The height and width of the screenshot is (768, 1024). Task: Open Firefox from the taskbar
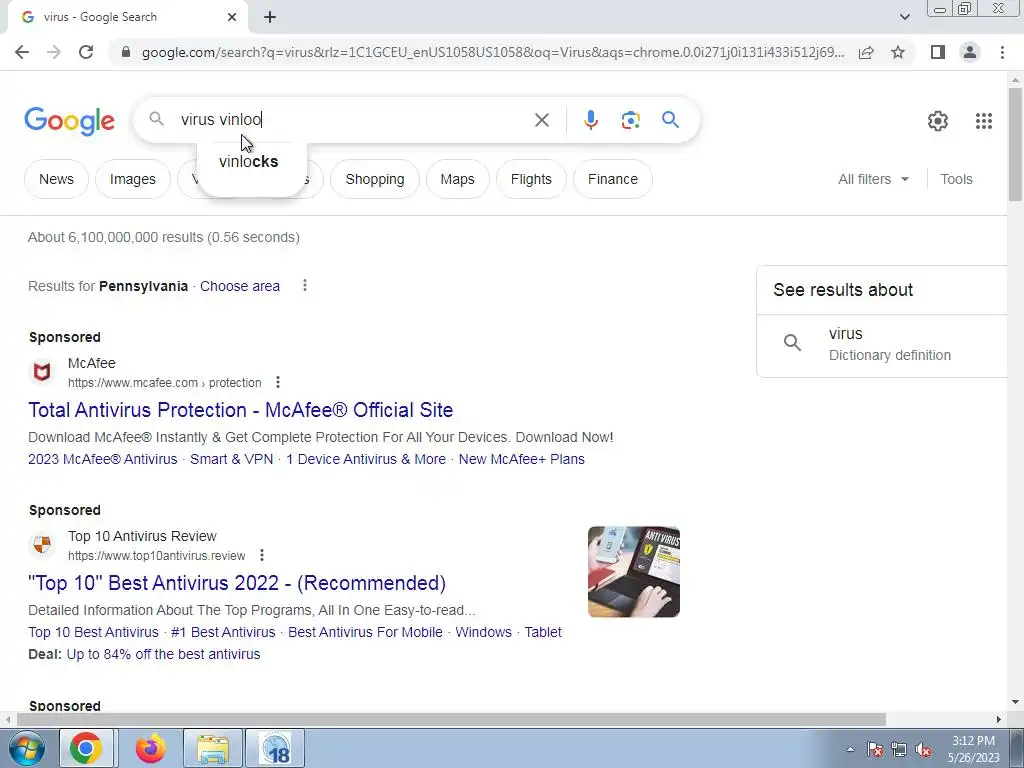(150, 748)
